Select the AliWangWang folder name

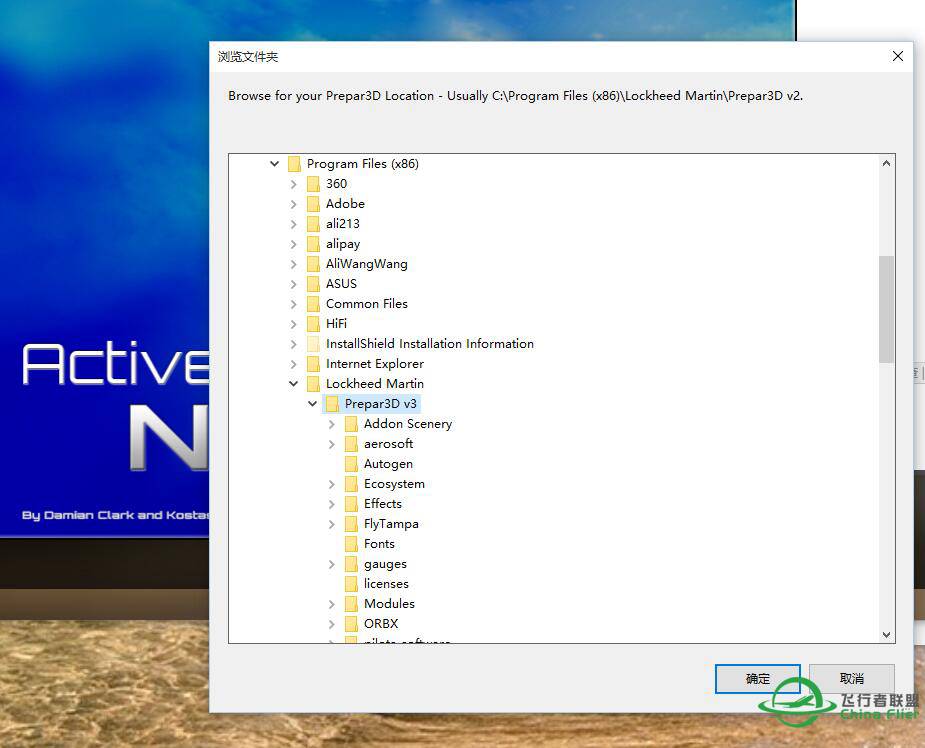pos(366,264)
